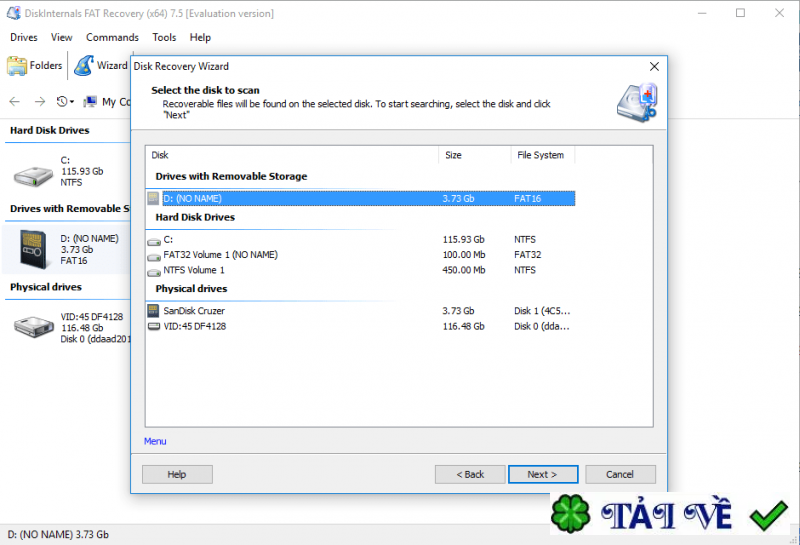Select VID:45 DF4128 row in wizard

(361, 326)
